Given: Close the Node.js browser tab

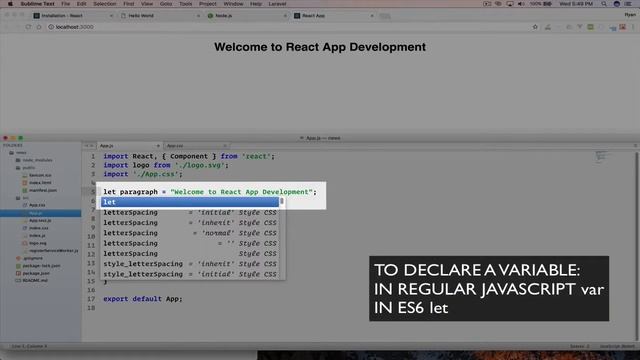Looking at the screenshot, I should pyautogui.click(x=285, y=16).
